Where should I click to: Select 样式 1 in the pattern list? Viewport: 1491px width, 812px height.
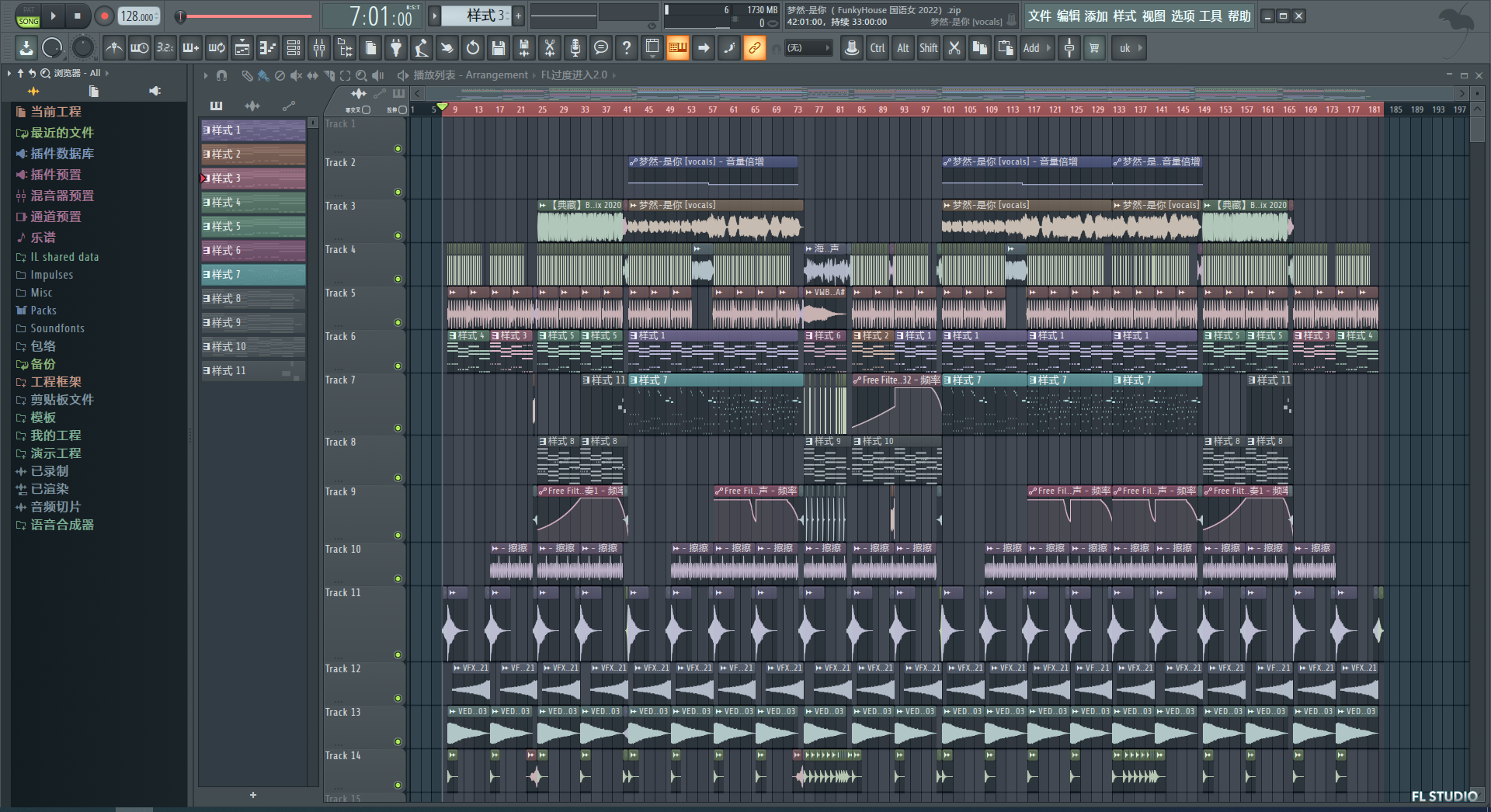[x=253, y=130]
